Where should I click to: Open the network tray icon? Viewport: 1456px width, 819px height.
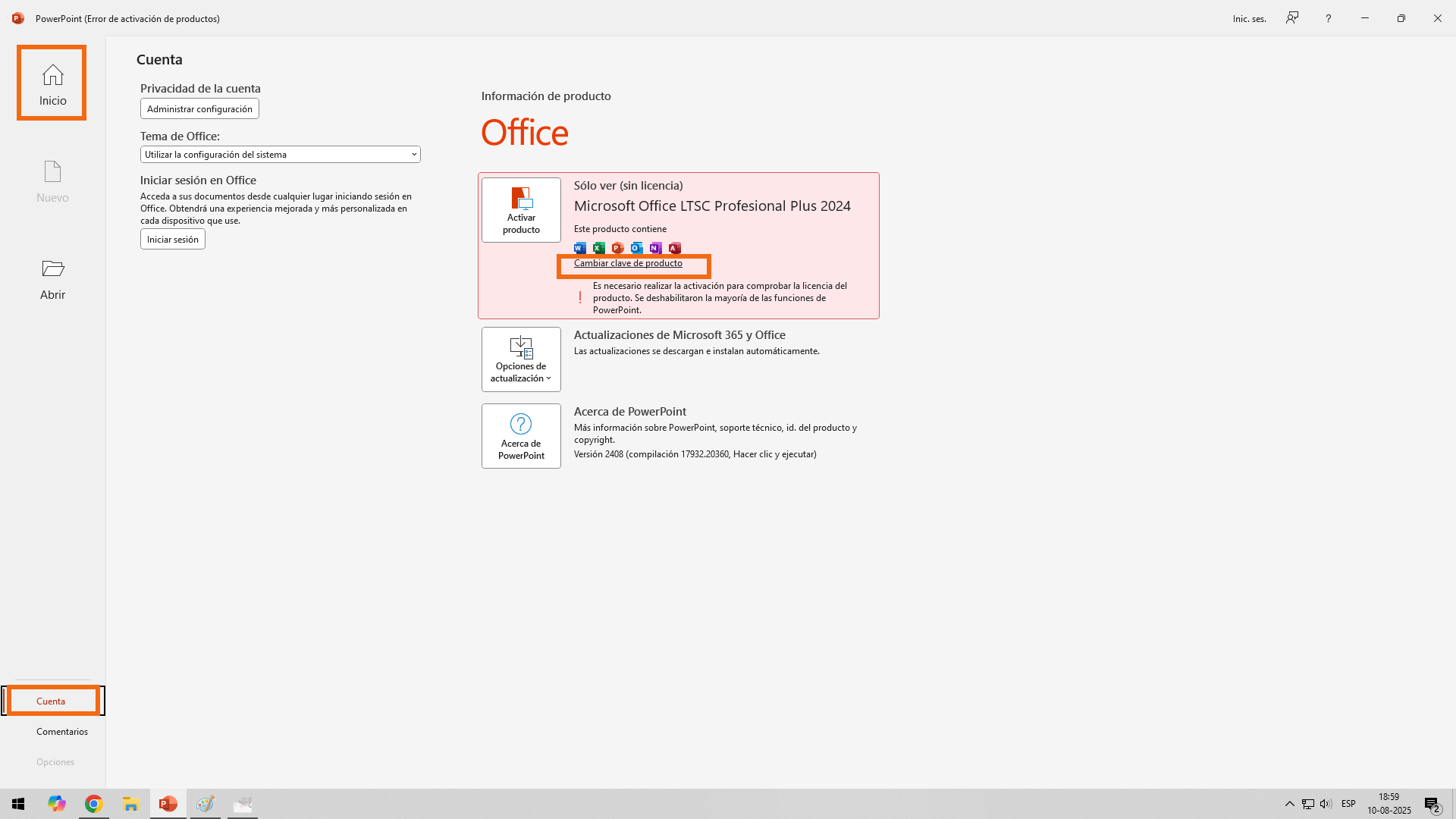1308,804
